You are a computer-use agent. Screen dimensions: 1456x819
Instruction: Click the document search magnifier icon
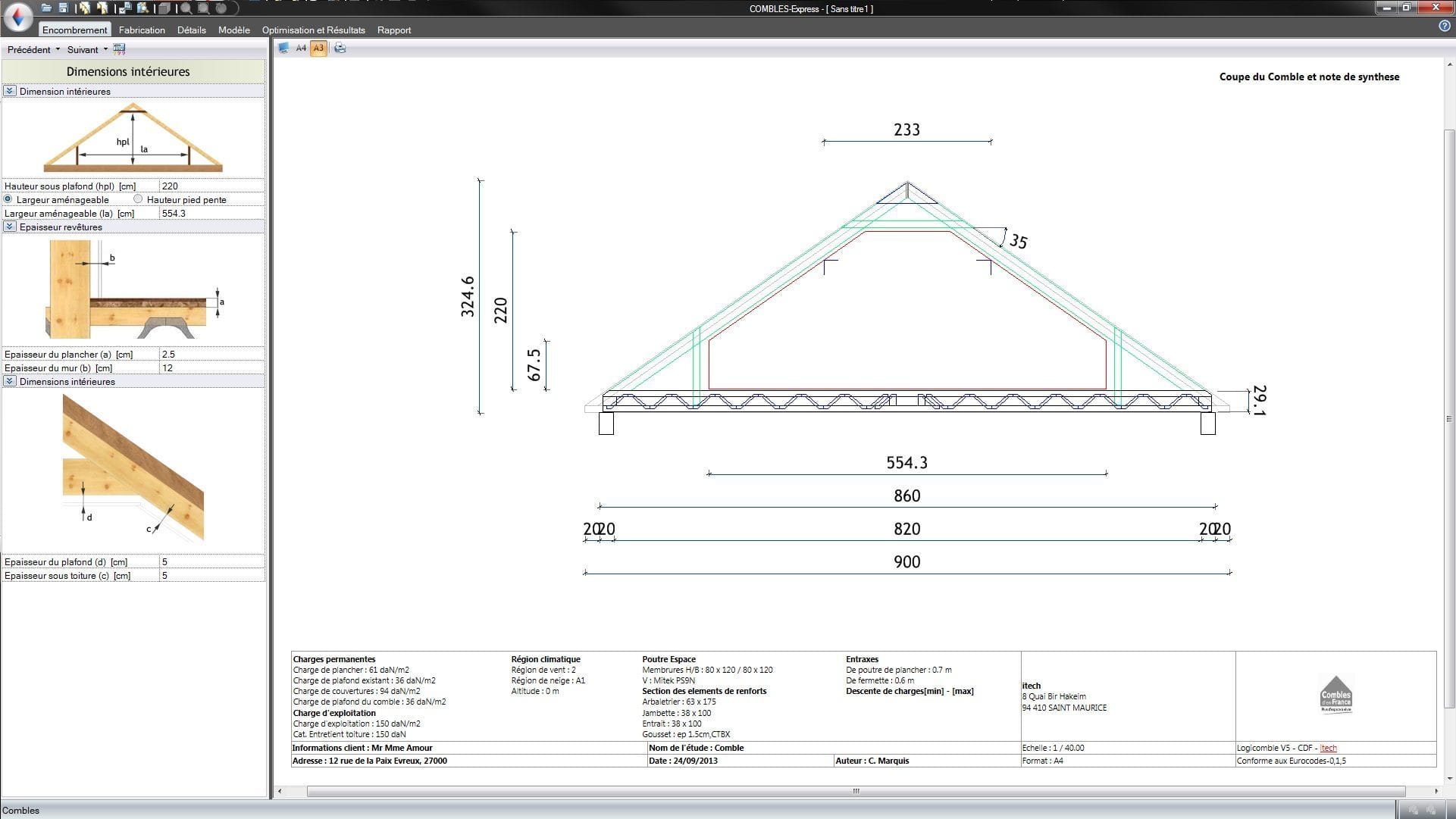pos(142,8)
